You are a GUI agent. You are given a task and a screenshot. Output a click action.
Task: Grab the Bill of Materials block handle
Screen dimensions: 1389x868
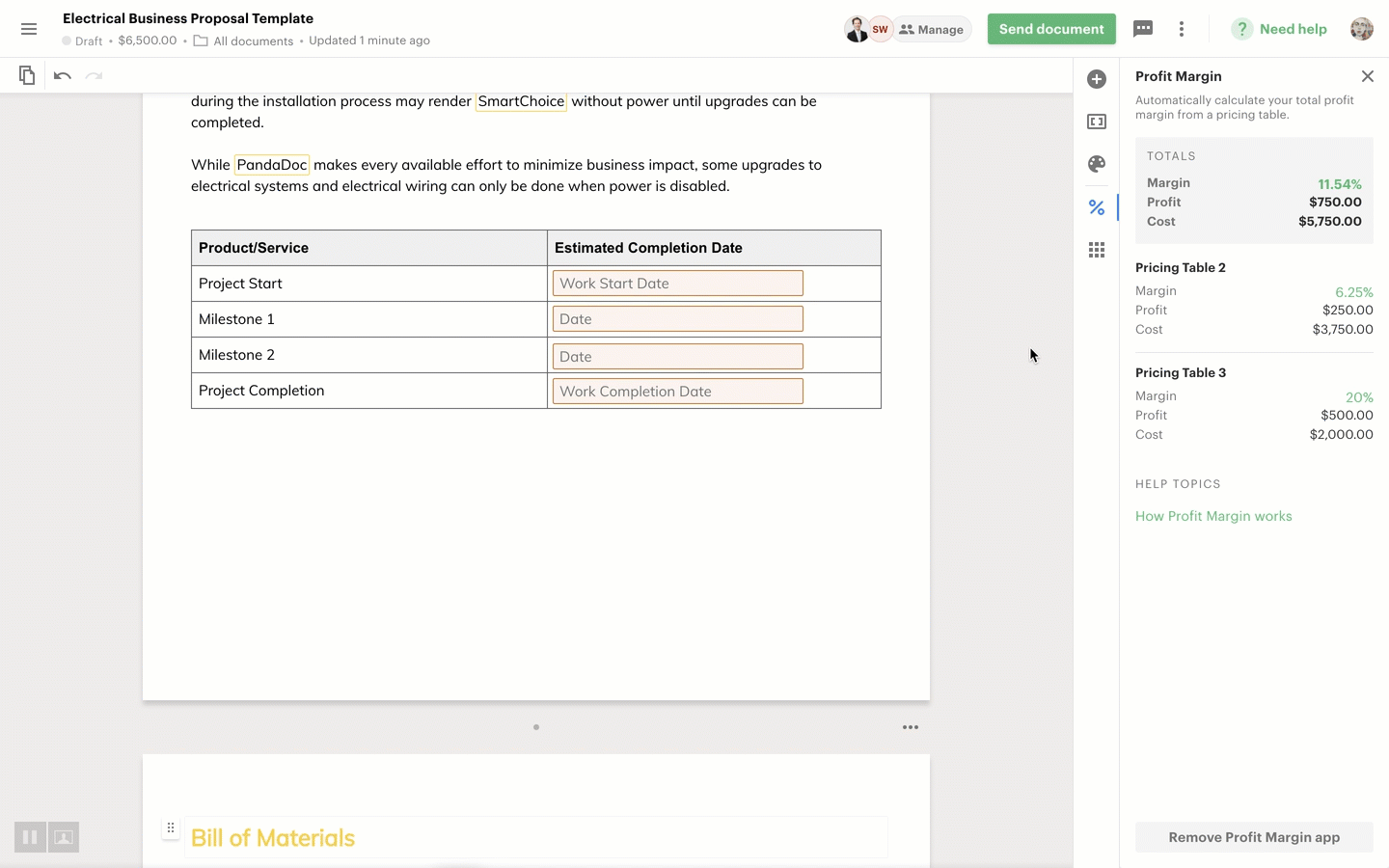(x=171, y=827)
